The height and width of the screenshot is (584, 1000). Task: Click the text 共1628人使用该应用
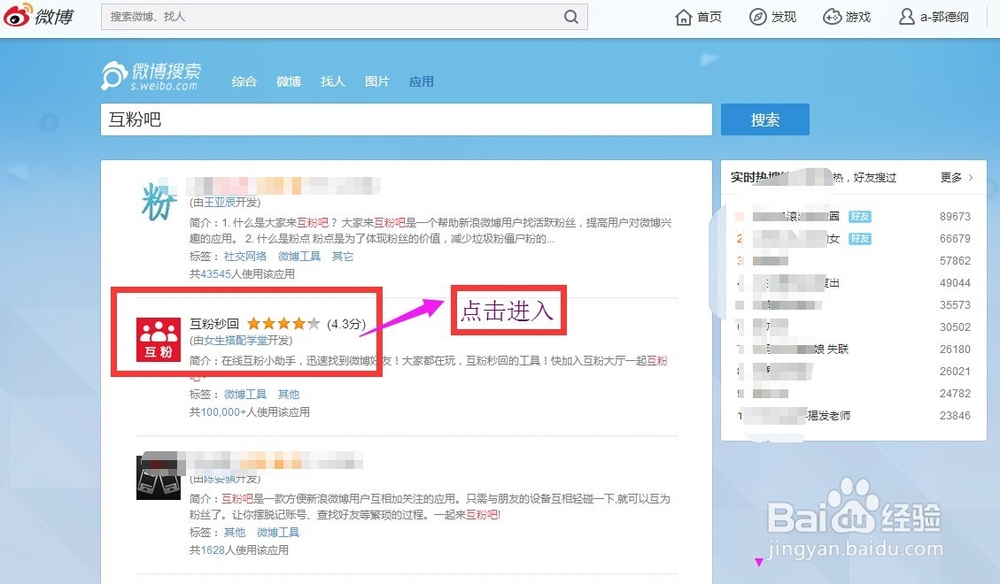click(239, 550)
